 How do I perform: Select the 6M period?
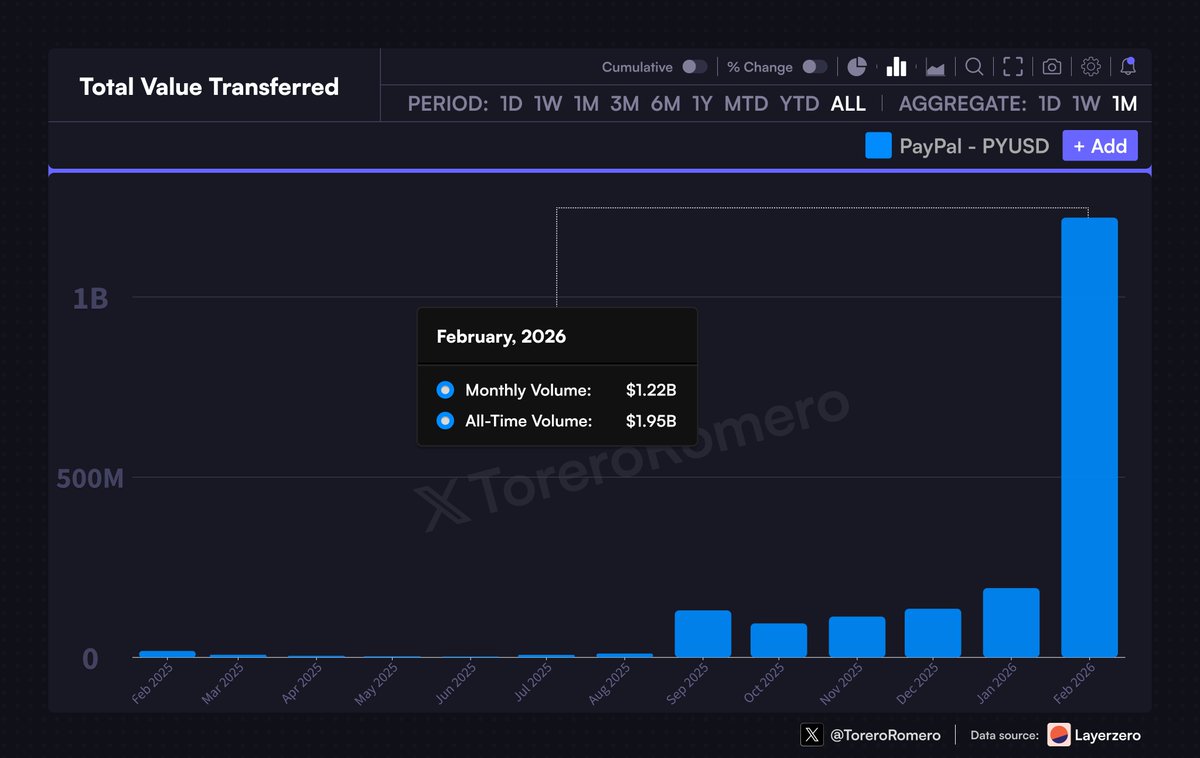tap(665, 104)
